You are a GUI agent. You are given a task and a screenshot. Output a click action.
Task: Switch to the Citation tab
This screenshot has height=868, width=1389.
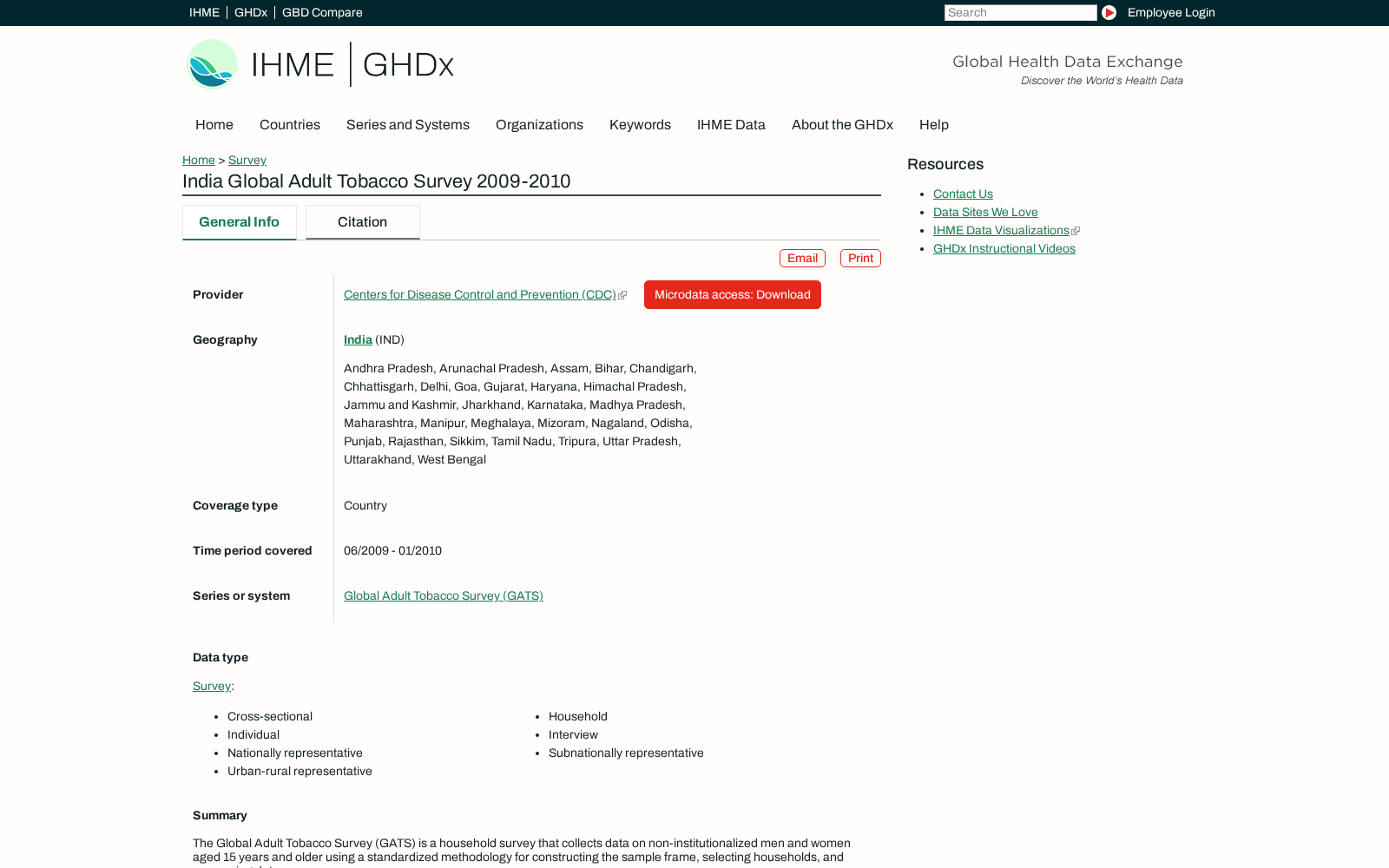coord(363,222)
